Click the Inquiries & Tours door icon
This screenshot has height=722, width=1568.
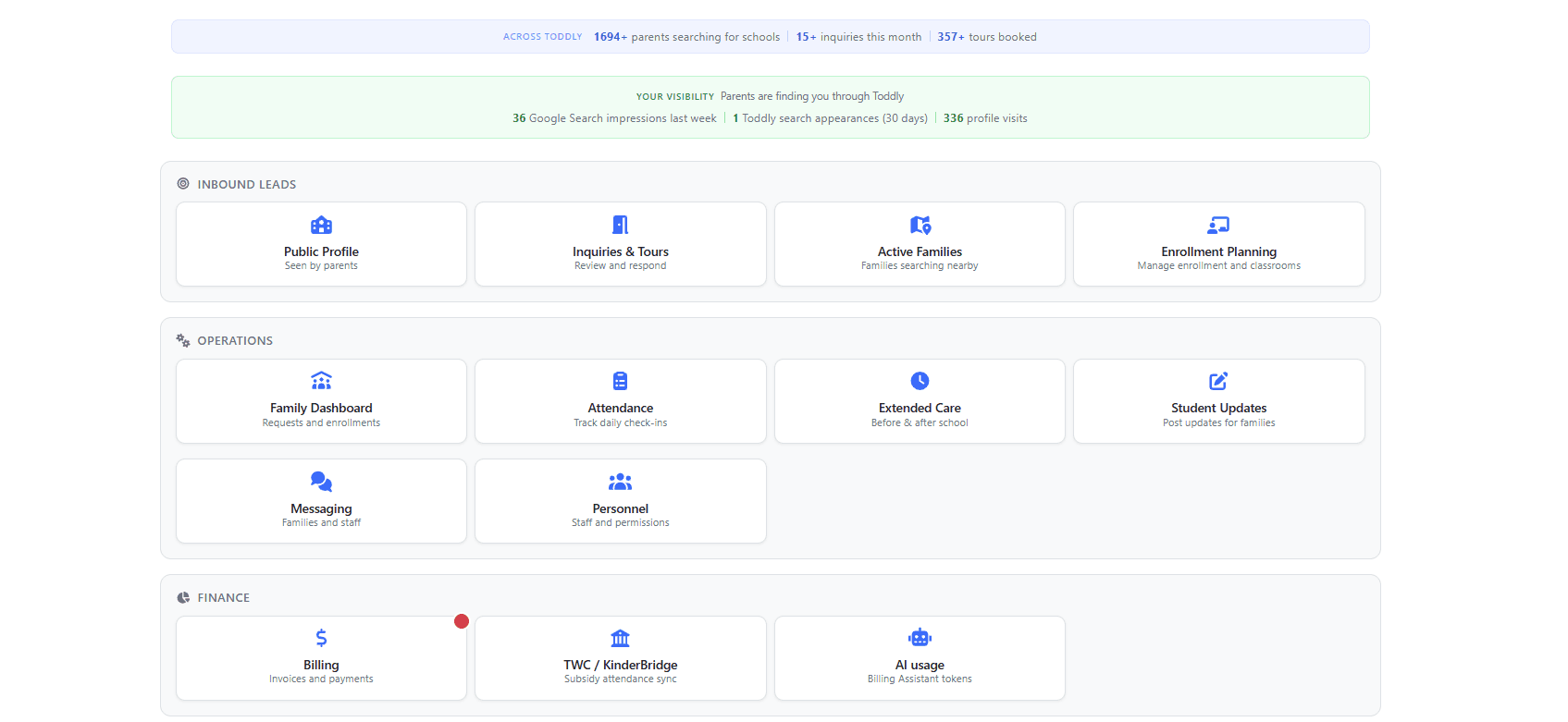(621, 225)
